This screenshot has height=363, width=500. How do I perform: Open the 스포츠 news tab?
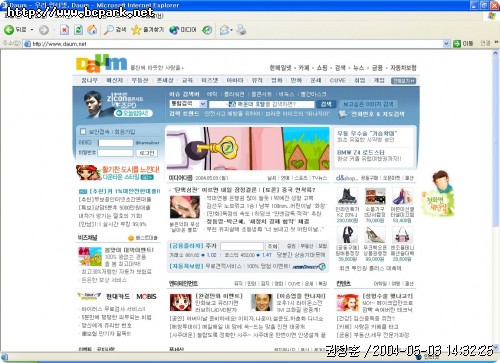[x=301, y=178]
